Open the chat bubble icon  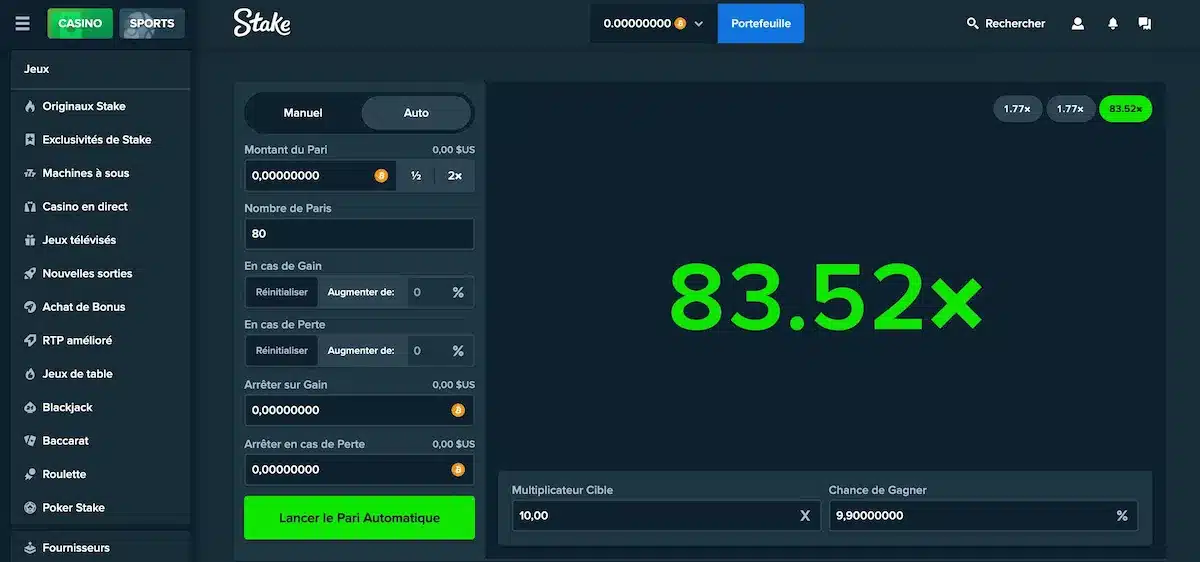tap(1145, 23)
